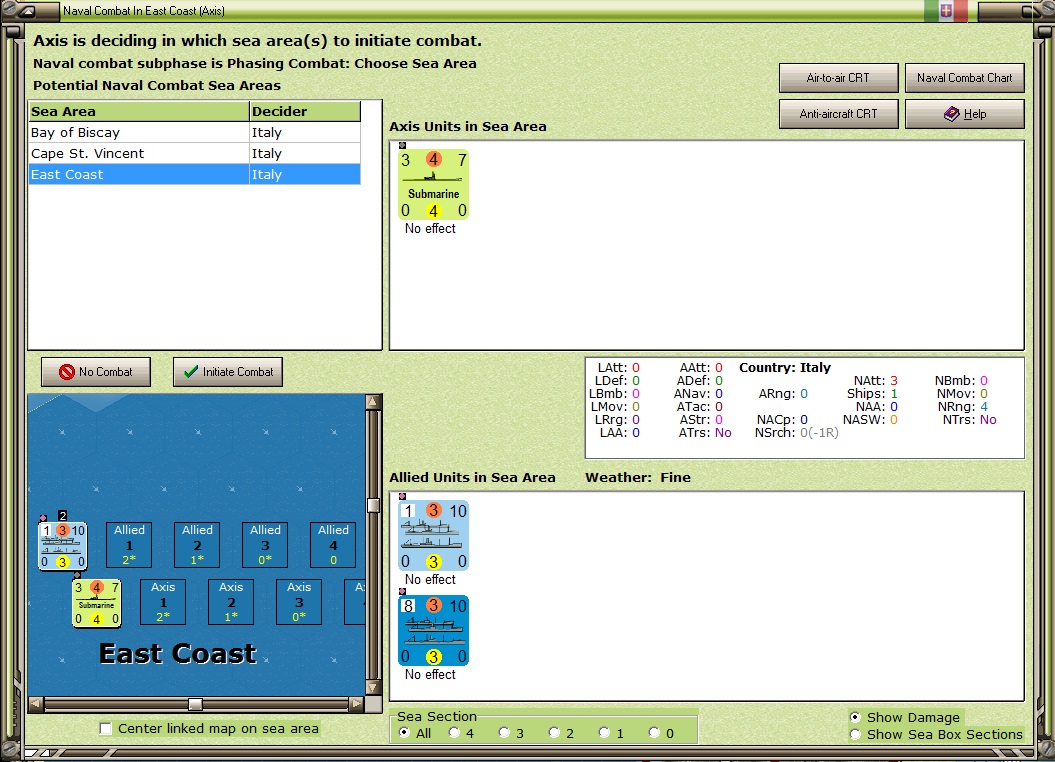Viewport: 1055px width, 762px height.
Task: Click the Axis 1 sea box section
Action: 163,602
